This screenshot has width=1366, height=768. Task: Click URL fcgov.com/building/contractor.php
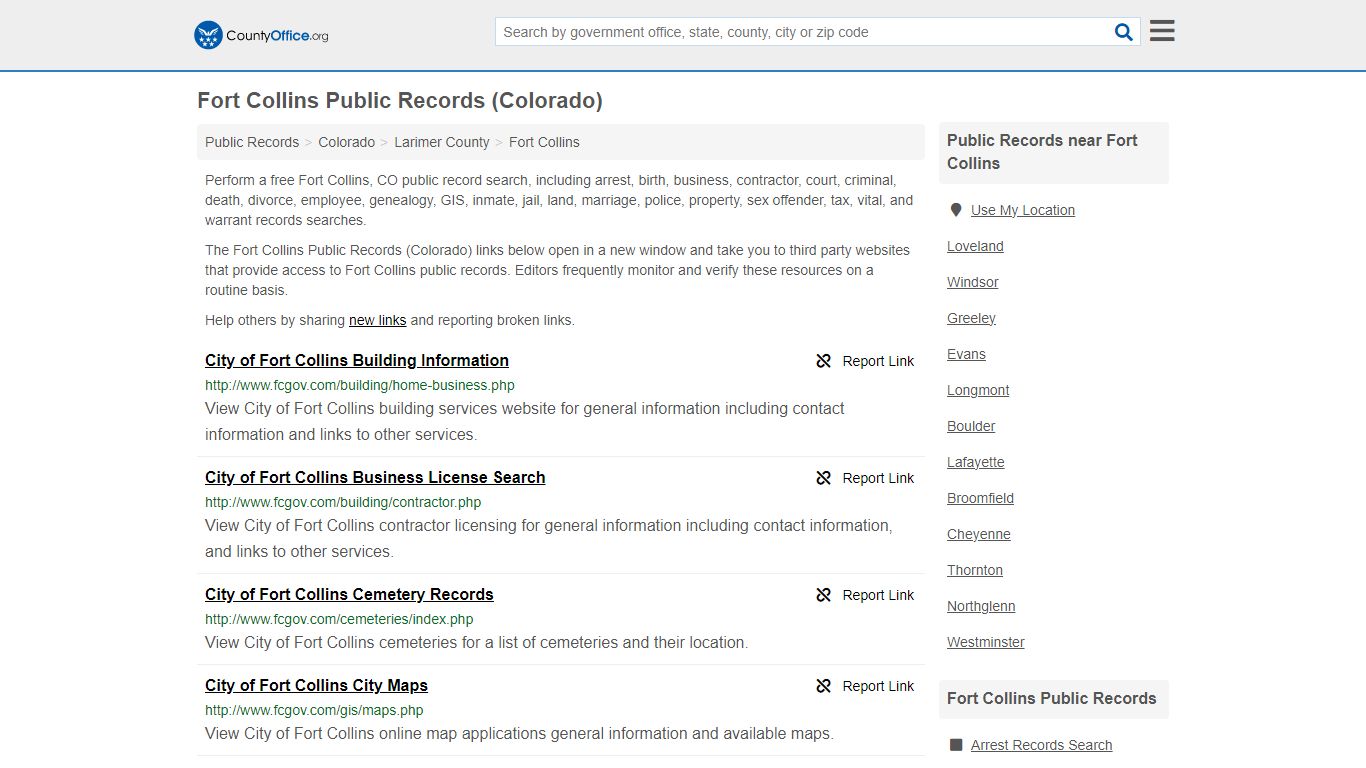(343, 502)
